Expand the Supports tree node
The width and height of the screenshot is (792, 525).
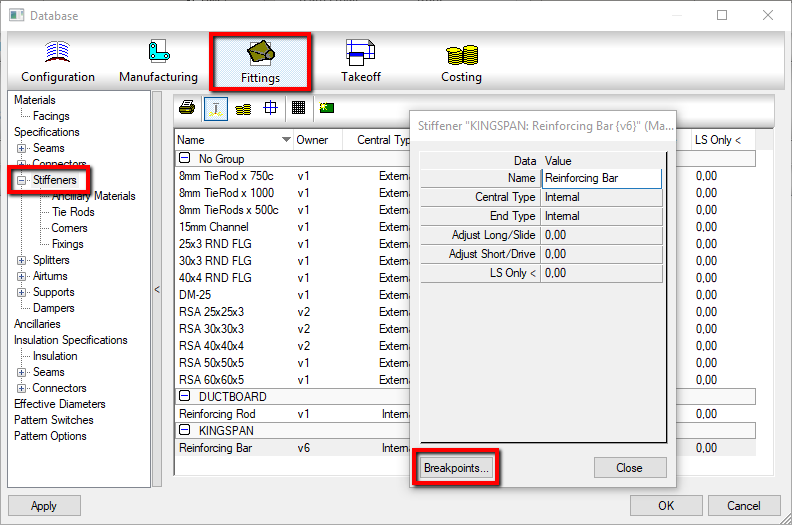21,292
